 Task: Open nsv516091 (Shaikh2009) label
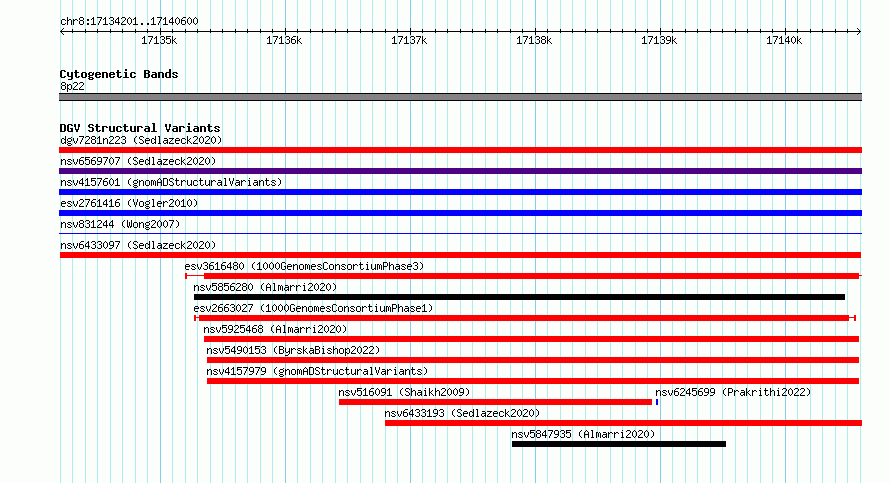point(404,392)
